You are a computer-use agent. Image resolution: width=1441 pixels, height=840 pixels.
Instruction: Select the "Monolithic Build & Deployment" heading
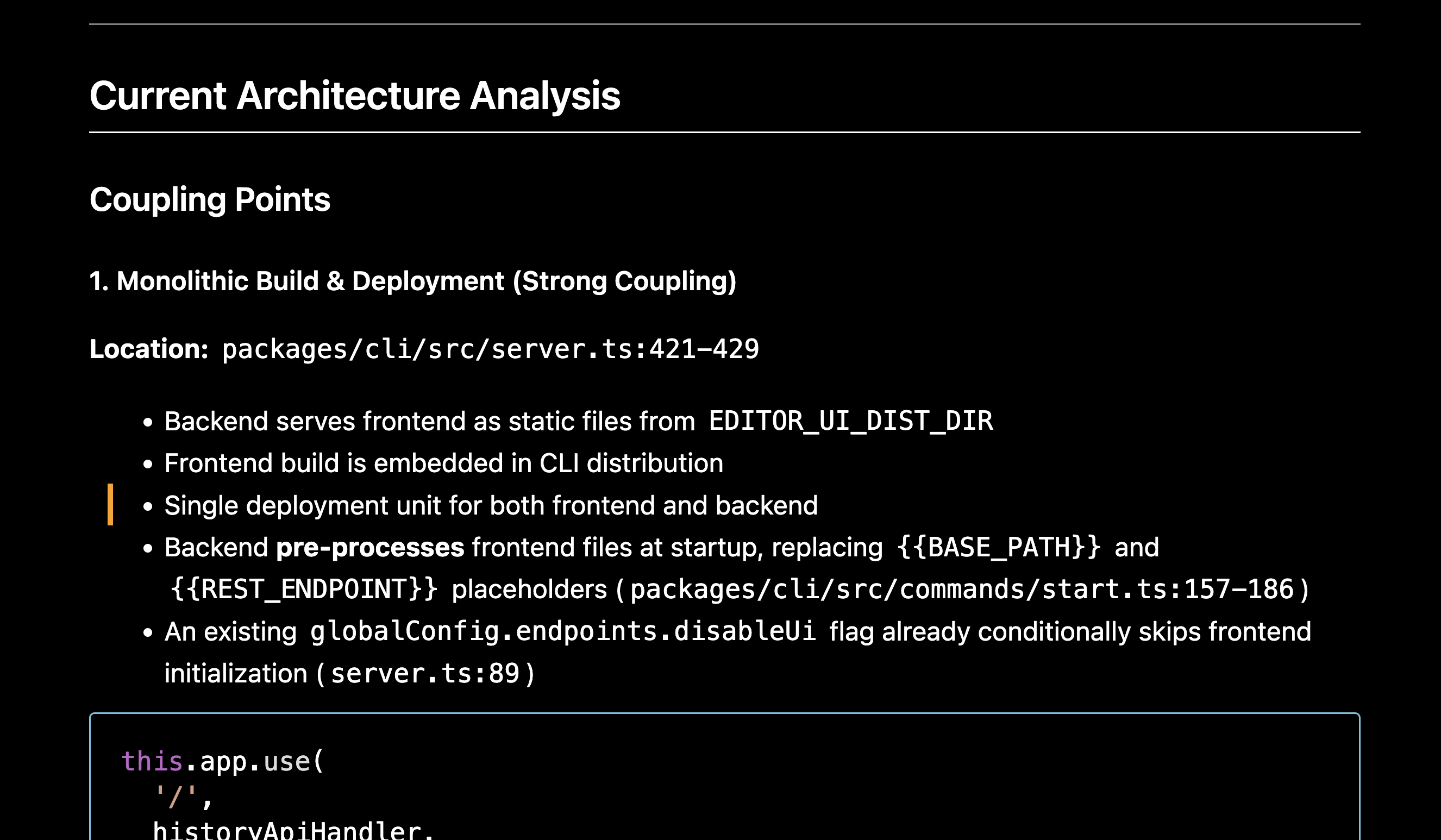pyautogui.click(x=412, y=281)
